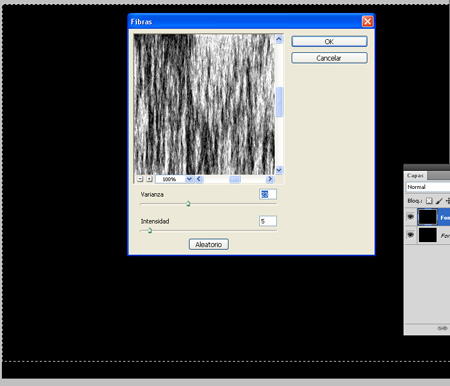Toggle lock image pixels brush icon
The image size is (450, 386).
pos(439,201)
